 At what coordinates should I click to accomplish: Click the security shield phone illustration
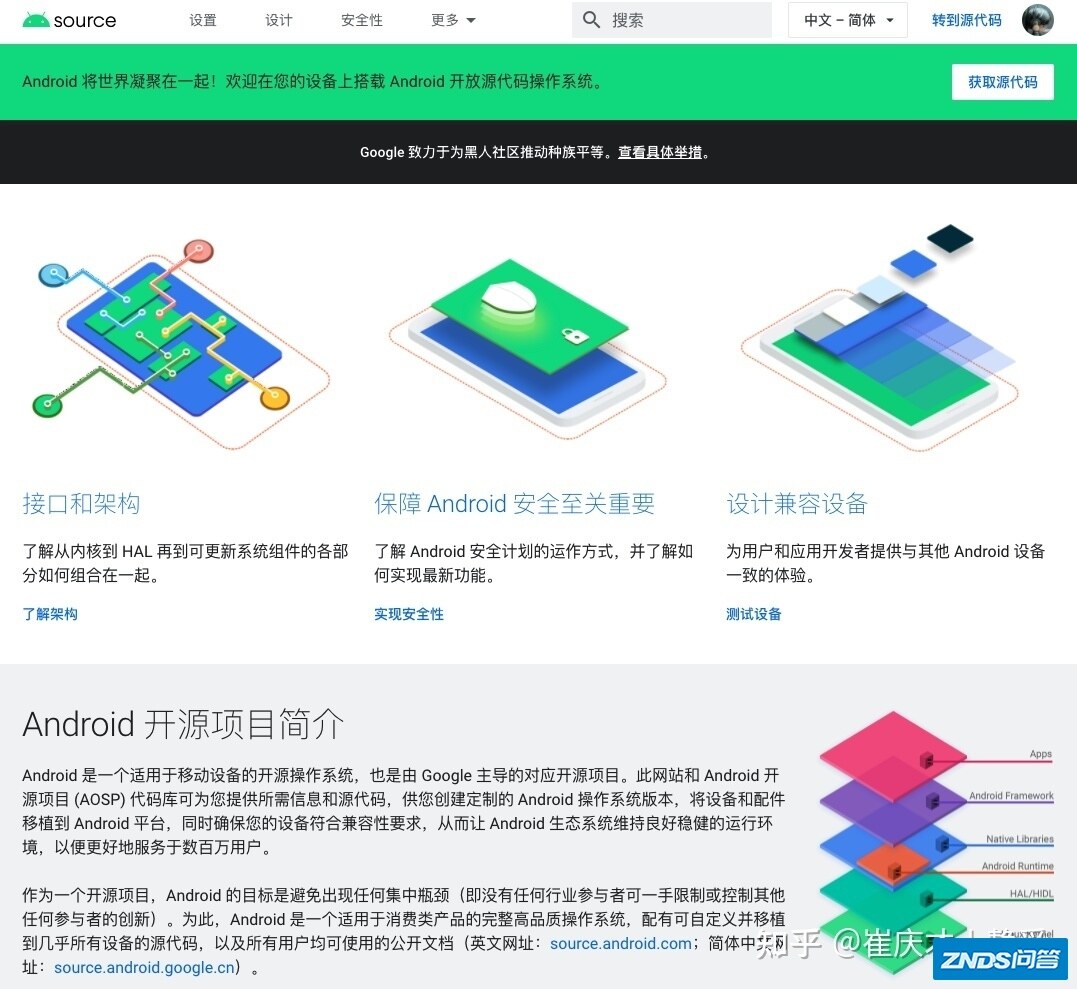click(x=528, y=348)
